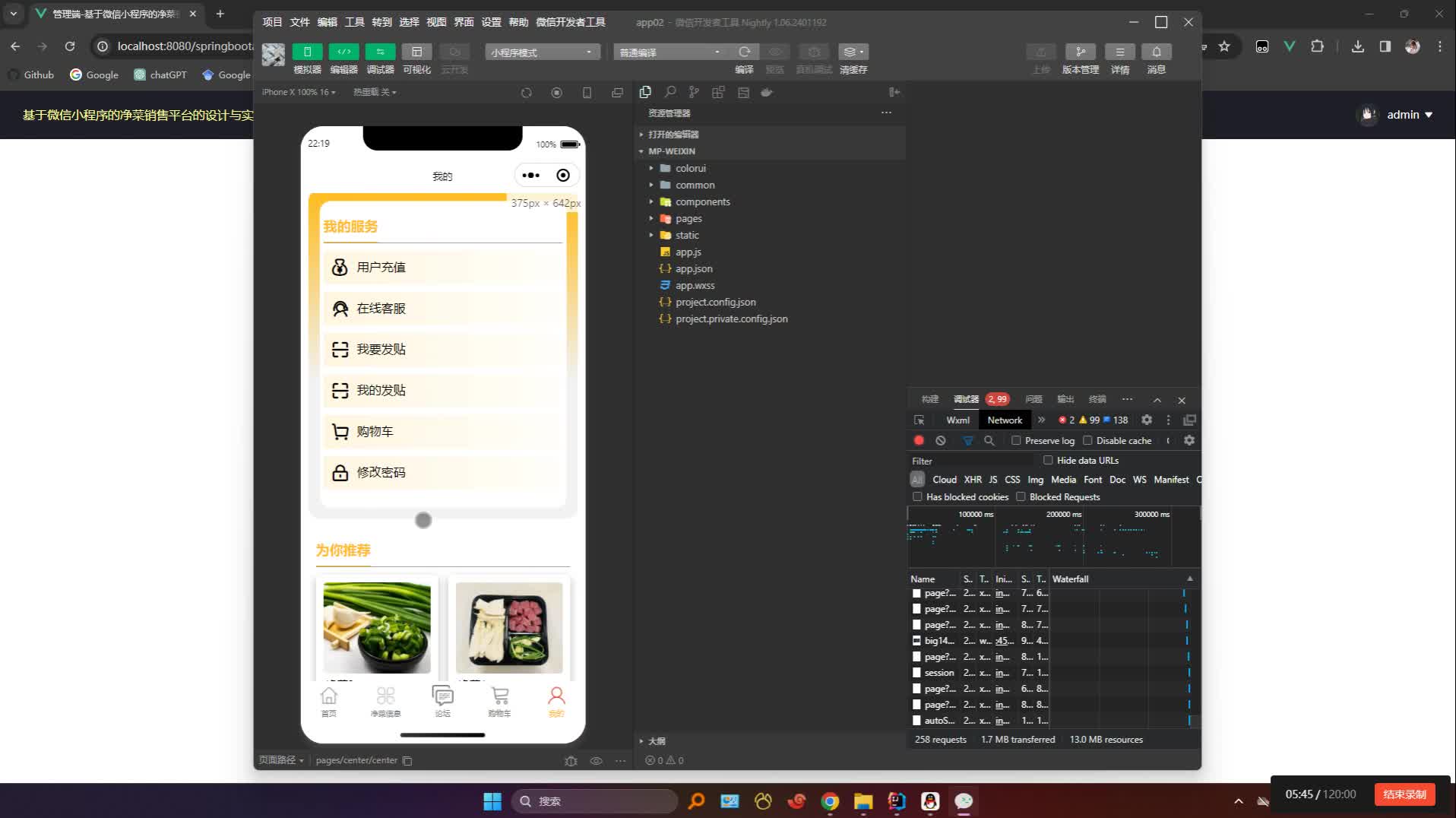Image resolution: width=1456 pixels, height=818 pixels.
Task: Click the Windows taskbar search box
Action: click(x=593, y=801)
